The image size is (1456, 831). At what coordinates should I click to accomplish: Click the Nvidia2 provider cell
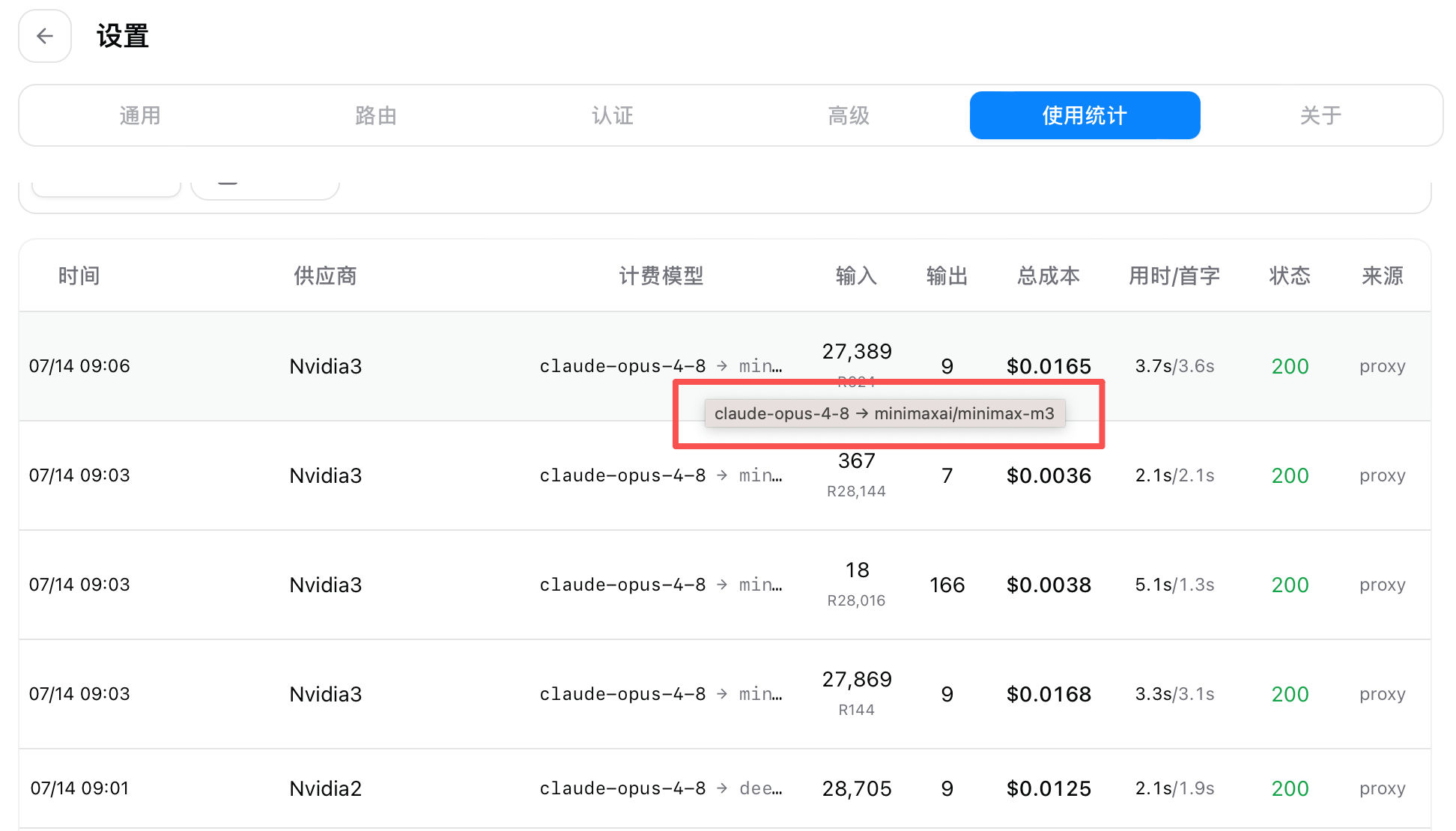[326, 788]
